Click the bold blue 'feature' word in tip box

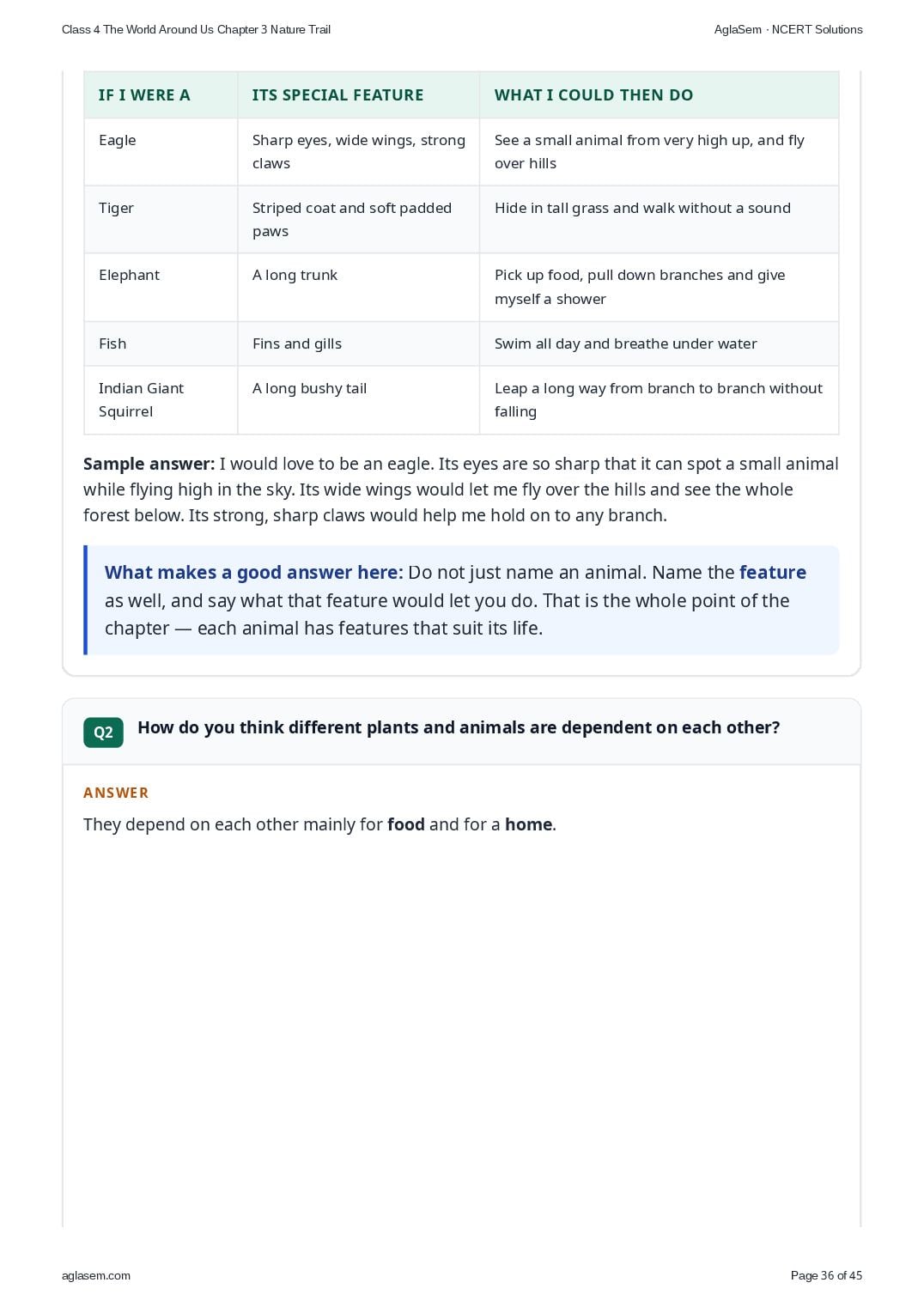pyautogui.click(x=773, y=573)
